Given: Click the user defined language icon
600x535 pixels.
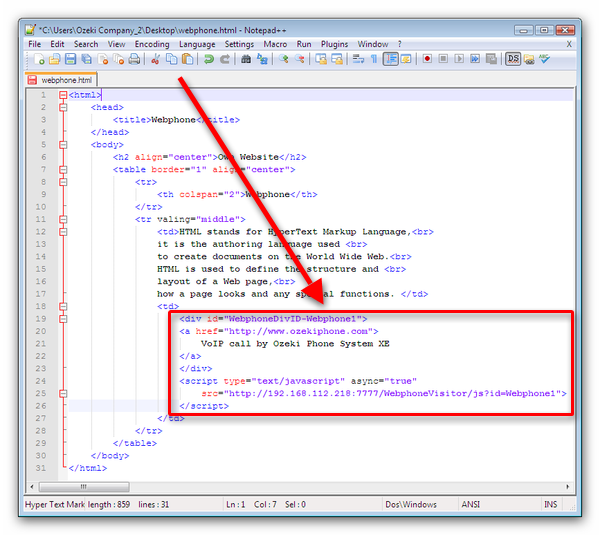Looking at the screenshot, I should [x=406, y=59].
